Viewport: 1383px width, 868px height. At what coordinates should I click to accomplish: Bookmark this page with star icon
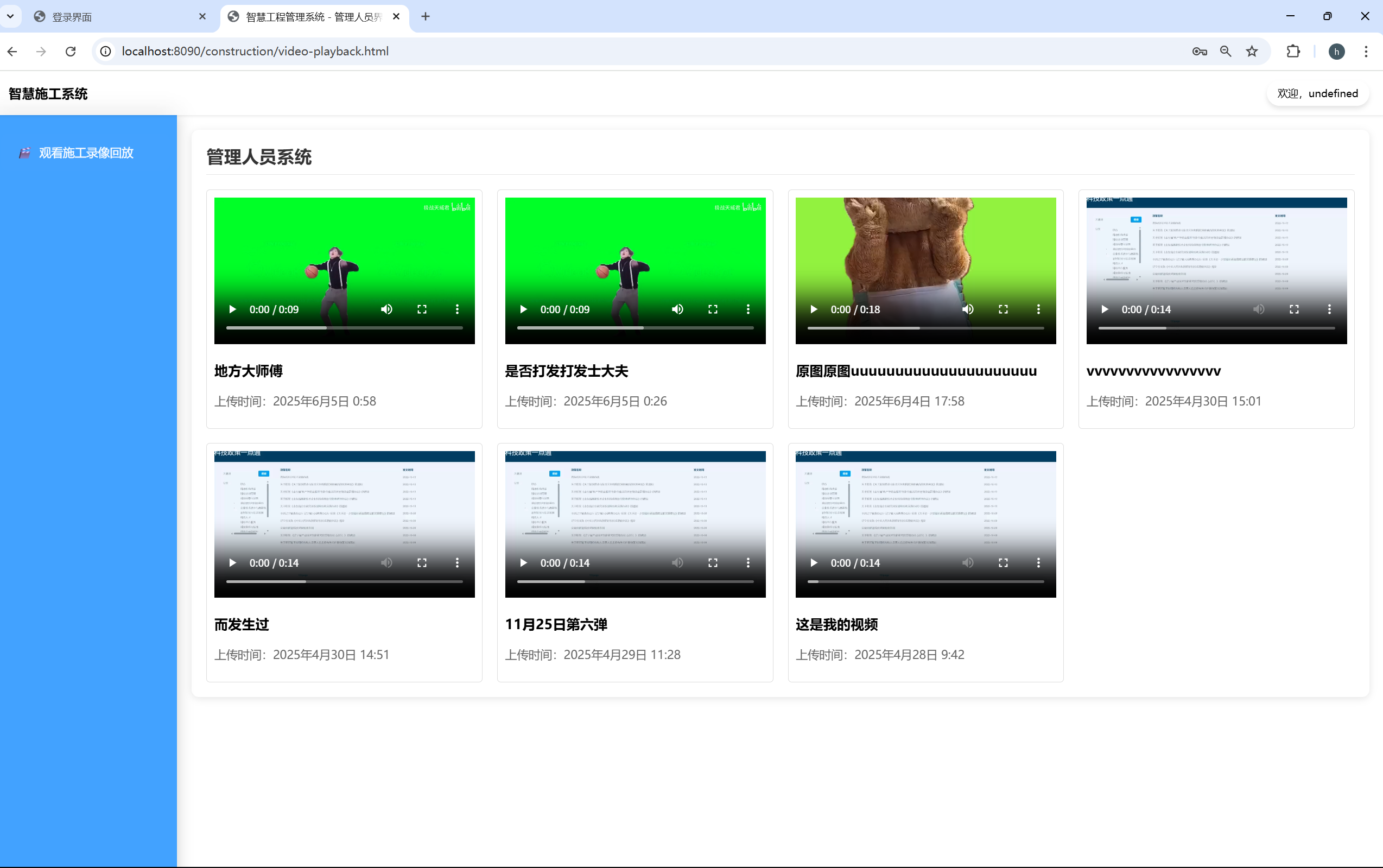(x=1252, y=52)
